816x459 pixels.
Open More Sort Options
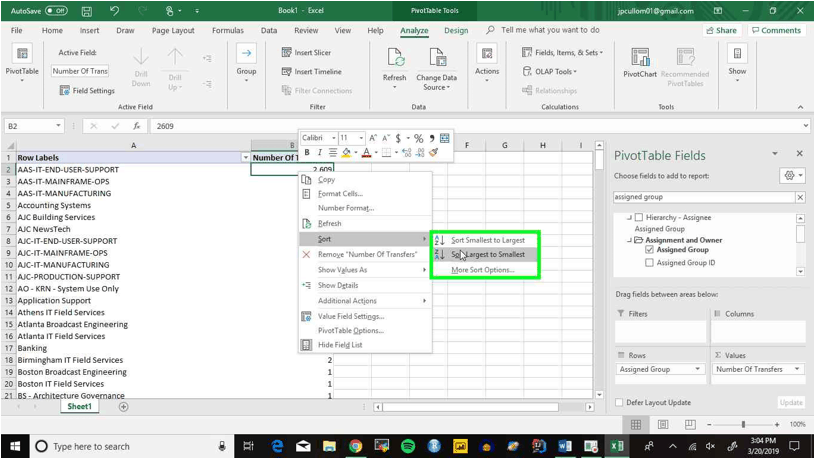(483, 270)
